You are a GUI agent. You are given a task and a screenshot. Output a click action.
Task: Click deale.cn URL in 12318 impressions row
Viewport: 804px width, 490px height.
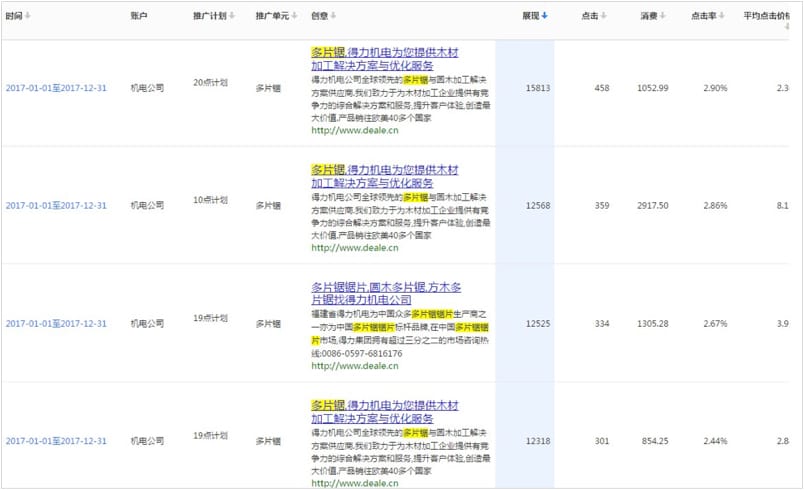point(355,483)
